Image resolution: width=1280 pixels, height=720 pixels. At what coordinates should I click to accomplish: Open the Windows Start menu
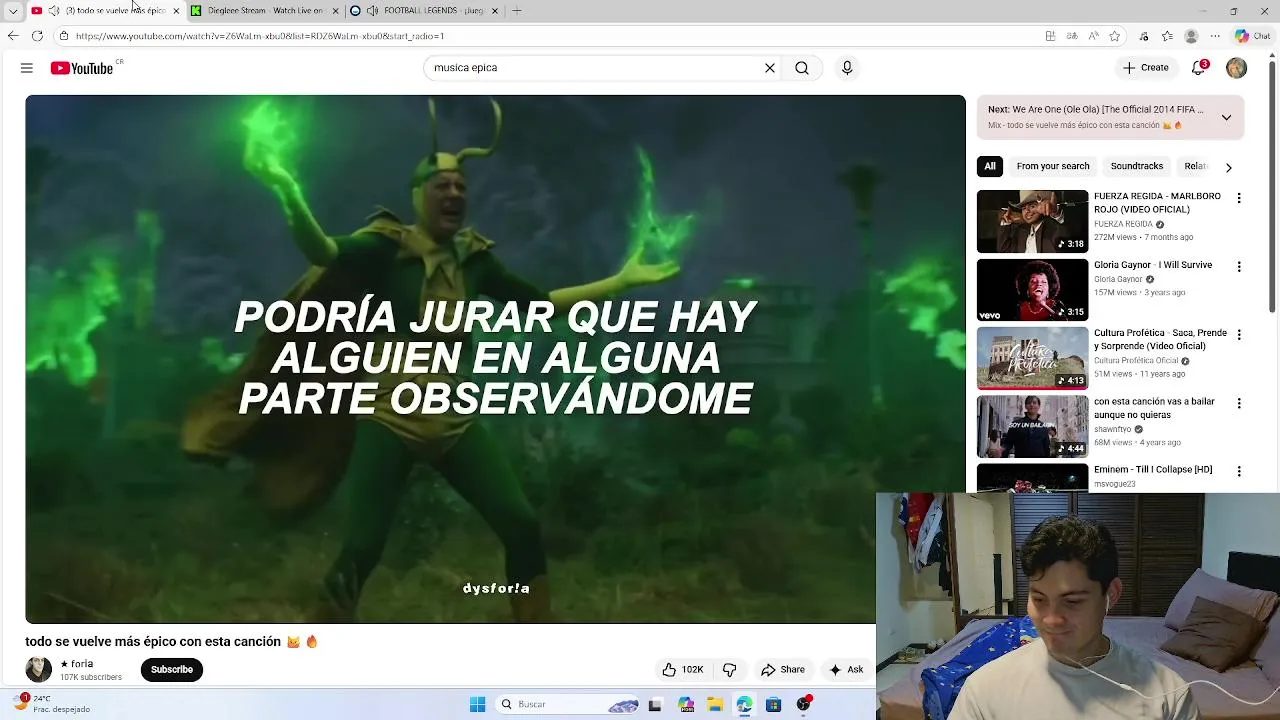(x=477, y=704)
